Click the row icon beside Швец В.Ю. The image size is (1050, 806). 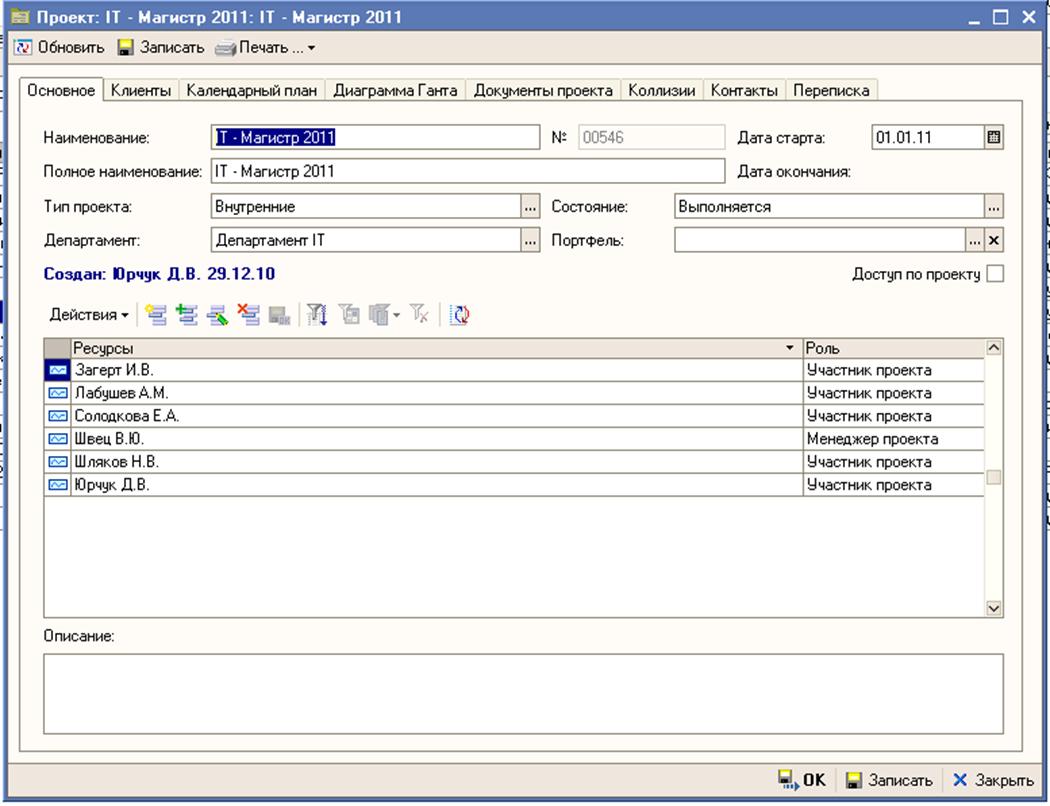click(x=58, y=439)
